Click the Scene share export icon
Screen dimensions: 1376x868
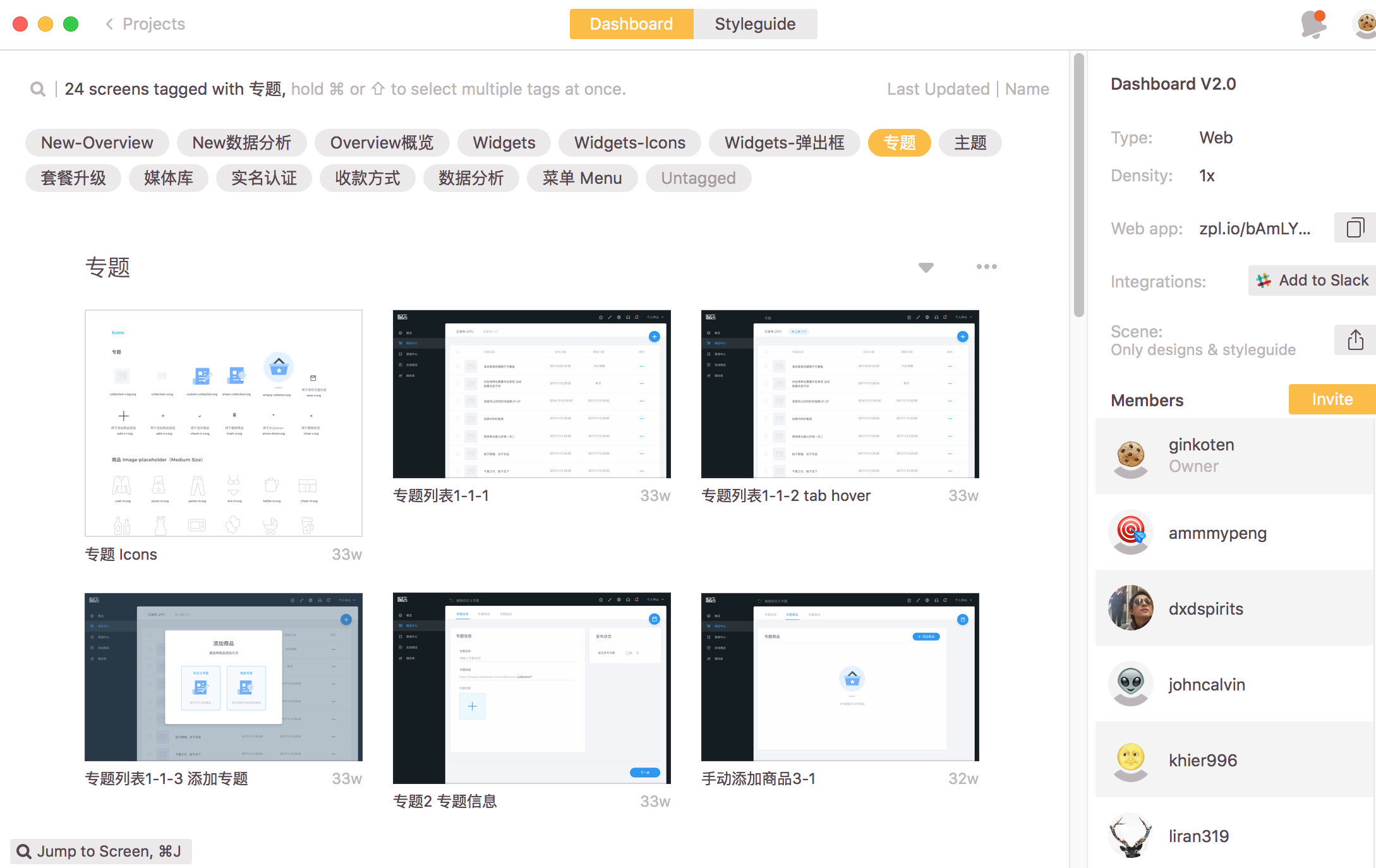[x=1355, y=340]
